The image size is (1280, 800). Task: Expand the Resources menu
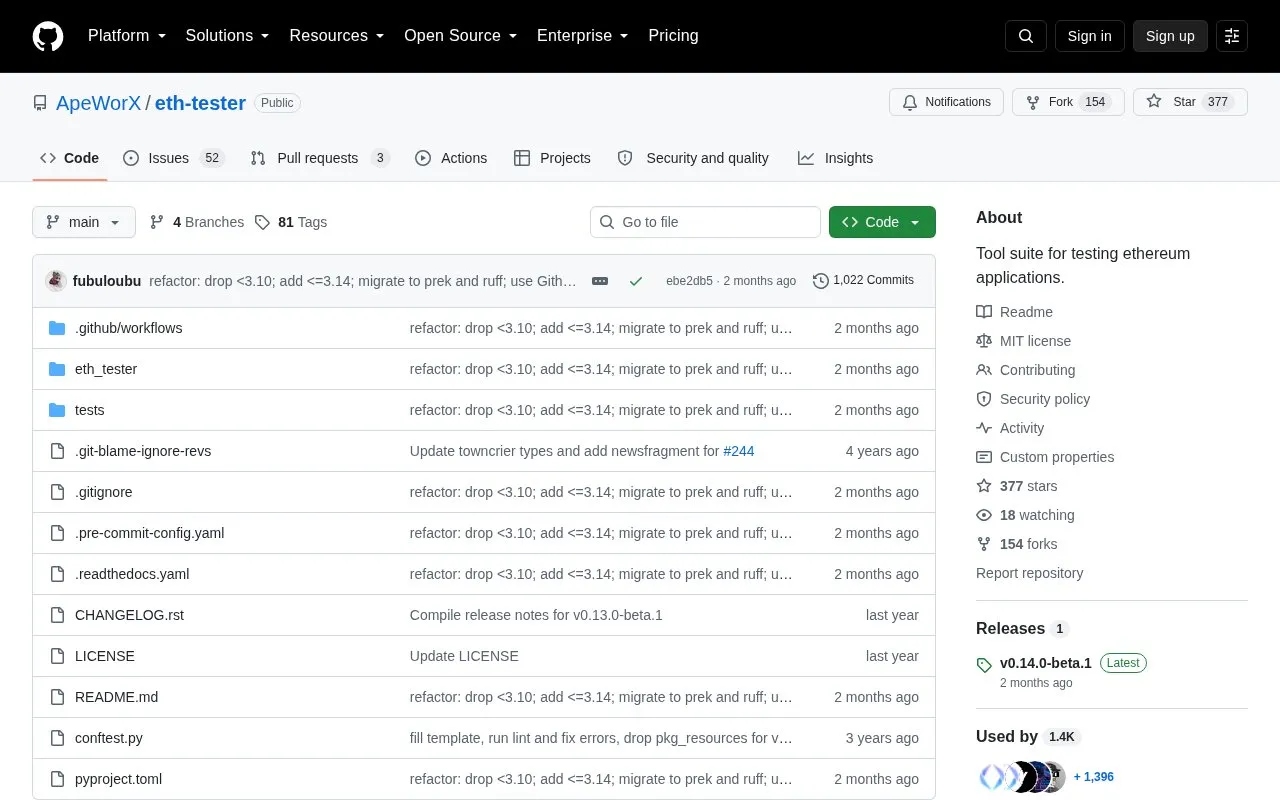point(337,36)
